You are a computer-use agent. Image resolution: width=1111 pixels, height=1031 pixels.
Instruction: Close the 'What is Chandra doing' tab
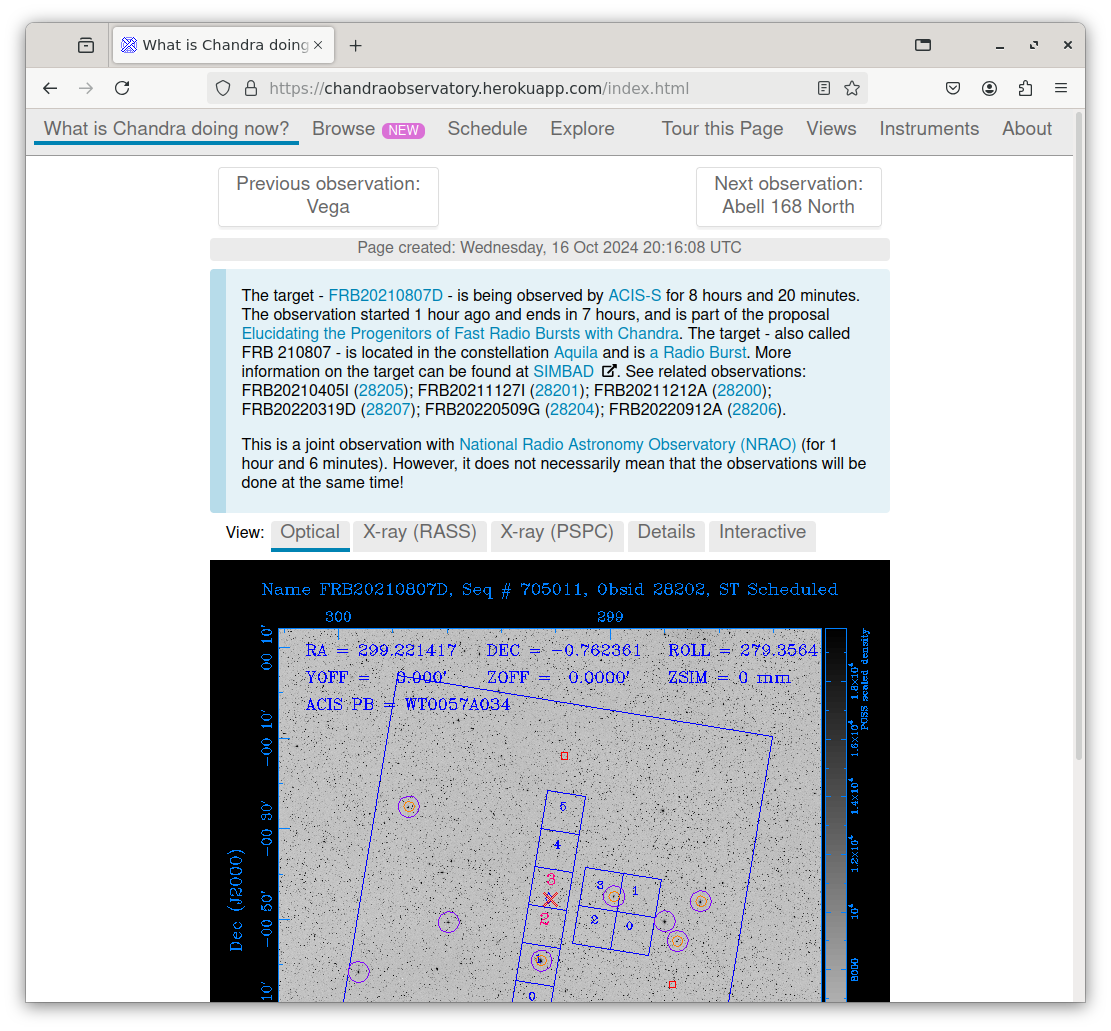click(318, 45)
